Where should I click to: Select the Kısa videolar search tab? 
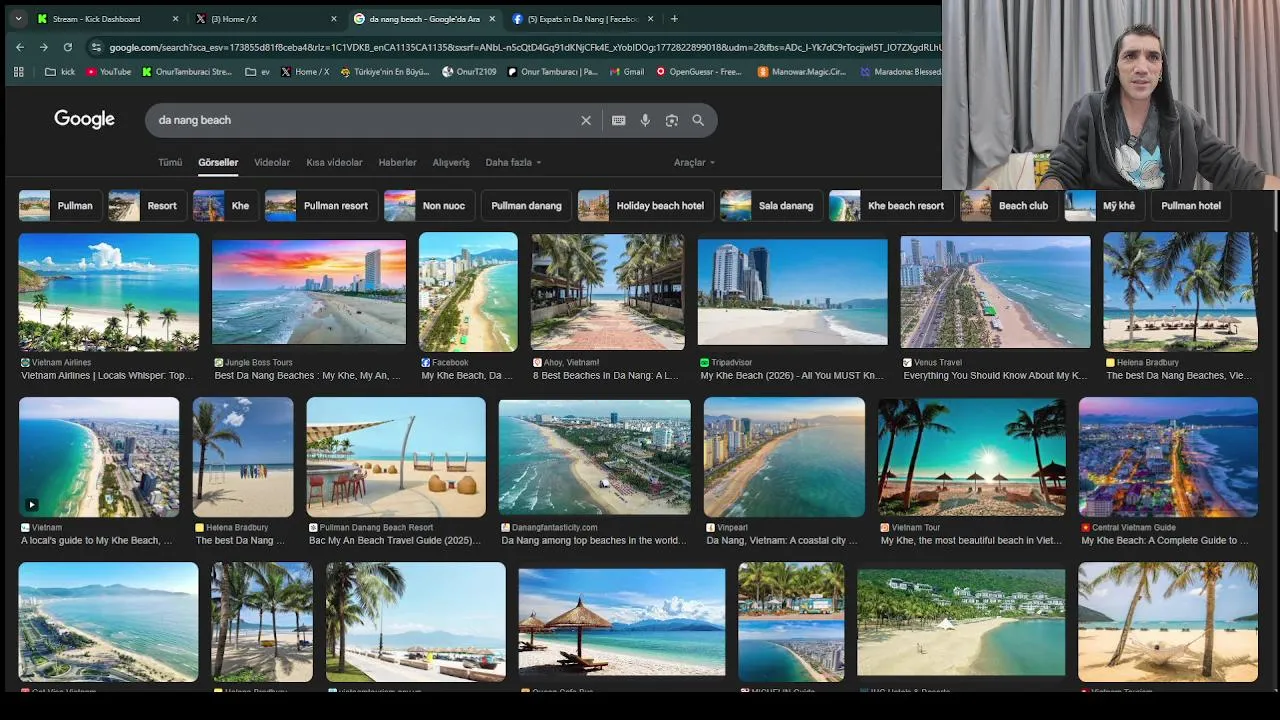click(334, 162)
